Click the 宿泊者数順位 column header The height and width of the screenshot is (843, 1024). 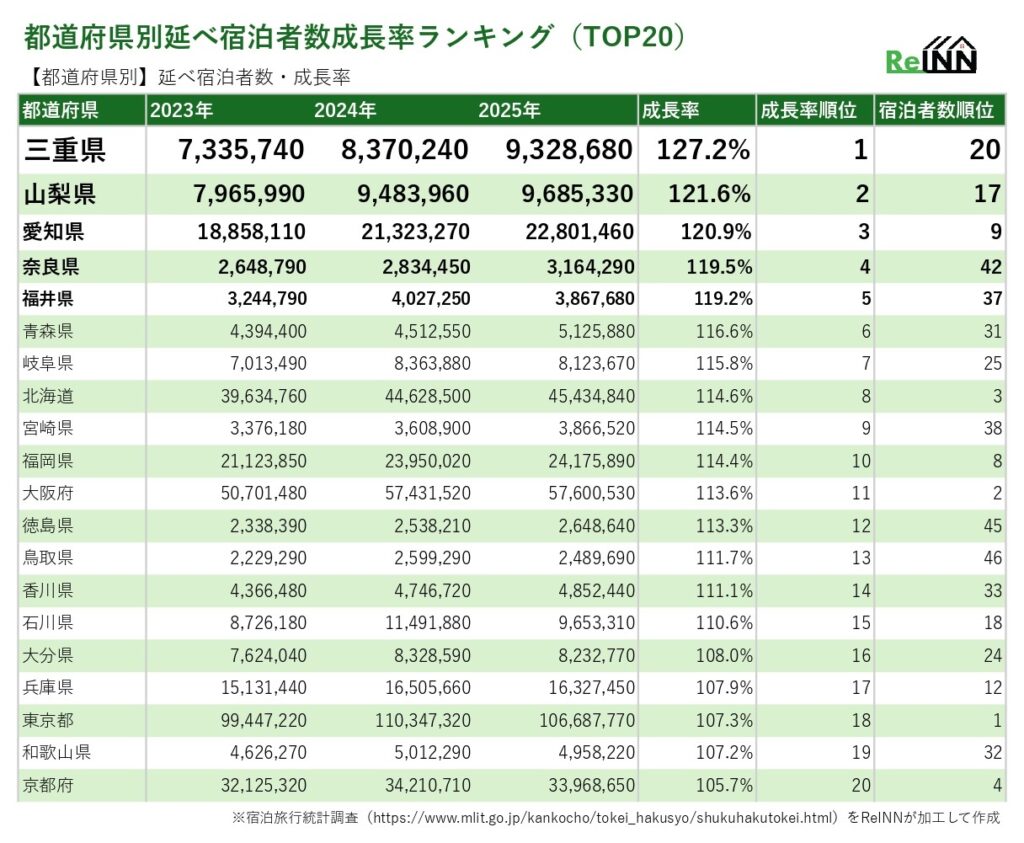tap(935, 110)
